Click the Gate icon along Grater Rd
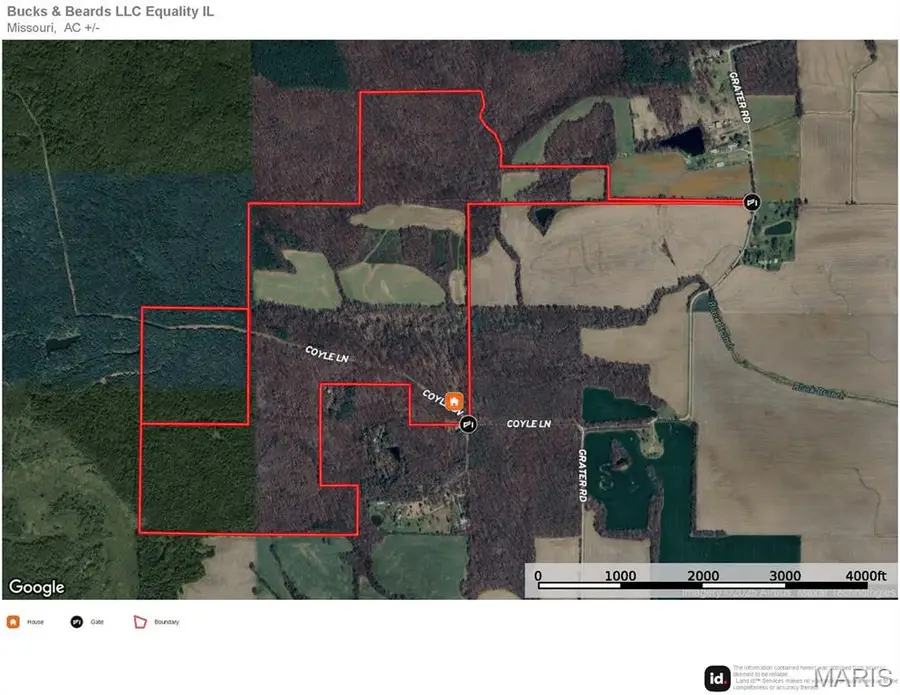900x695 pixels. coord(751,203)
